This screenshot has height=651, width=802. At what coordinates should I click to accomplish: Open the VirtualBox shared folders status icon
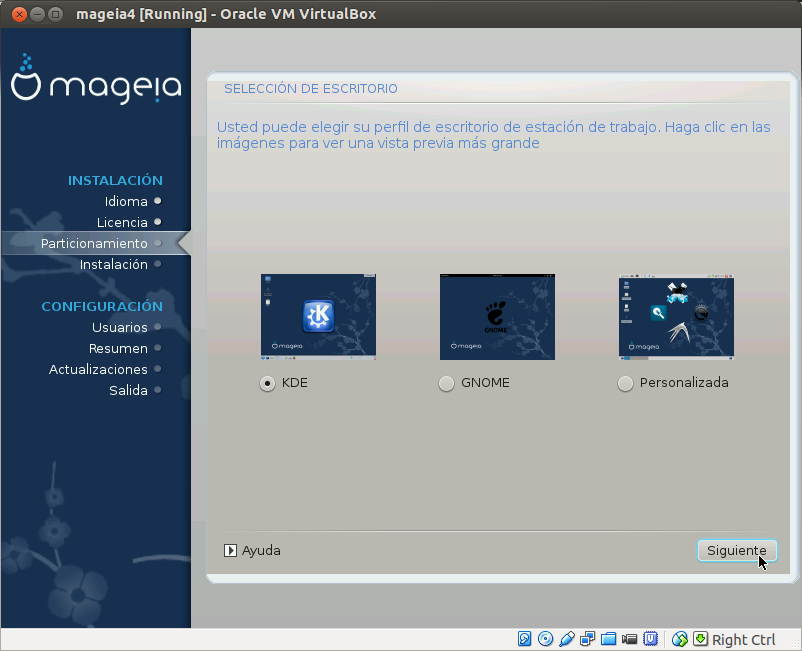click(x=611, y=639)
